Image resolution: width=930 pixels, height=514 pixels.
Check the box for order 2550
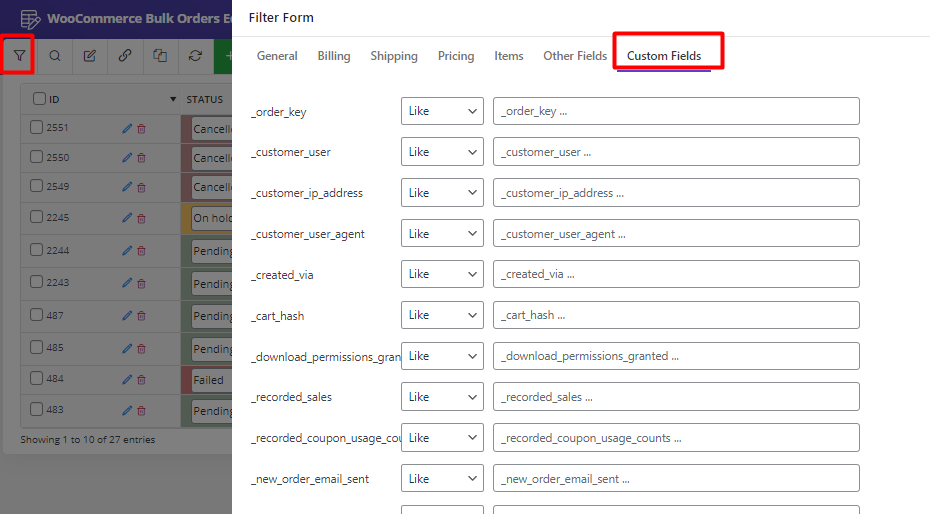[36, 157]
